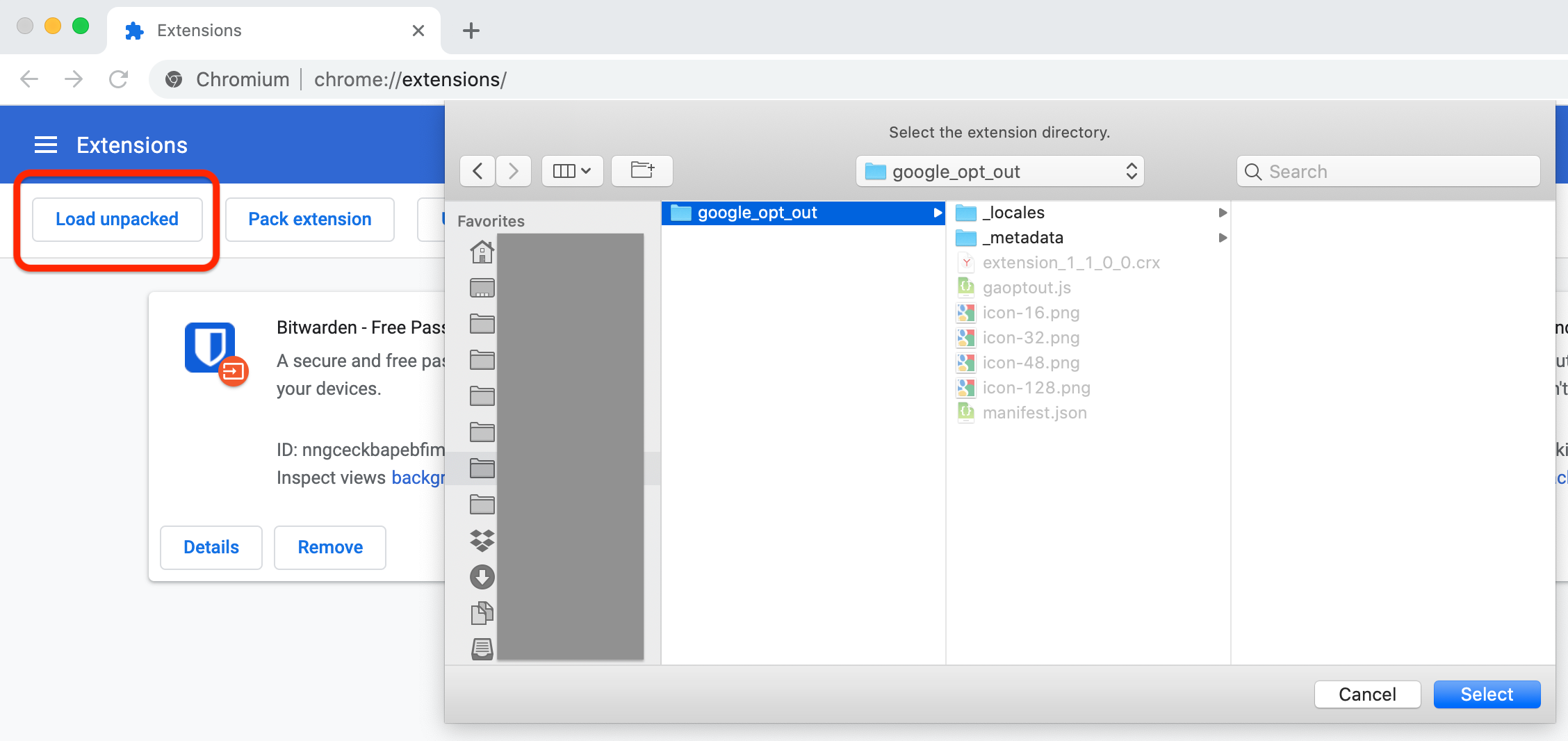
Task: Click the extension_1_1_0_0.crx file name
Action: [1071, 263]
